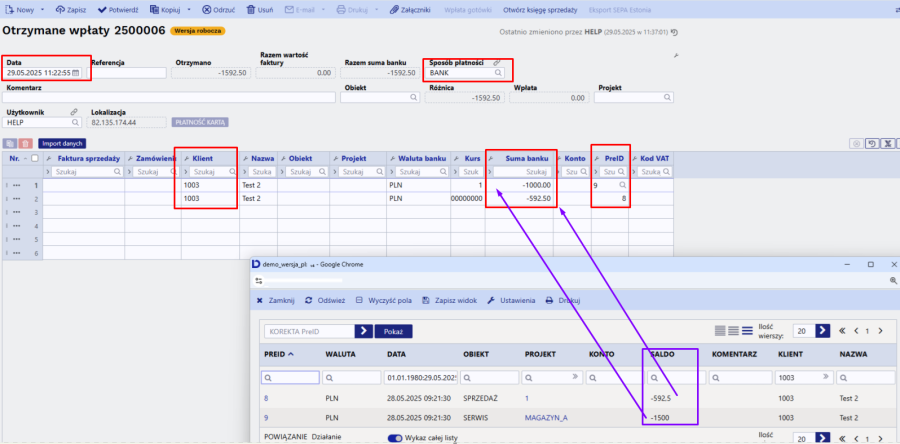The image size is (900, 444).
Task: Click the Chrome zoom magnifier icon in popup
Action: 893,281
